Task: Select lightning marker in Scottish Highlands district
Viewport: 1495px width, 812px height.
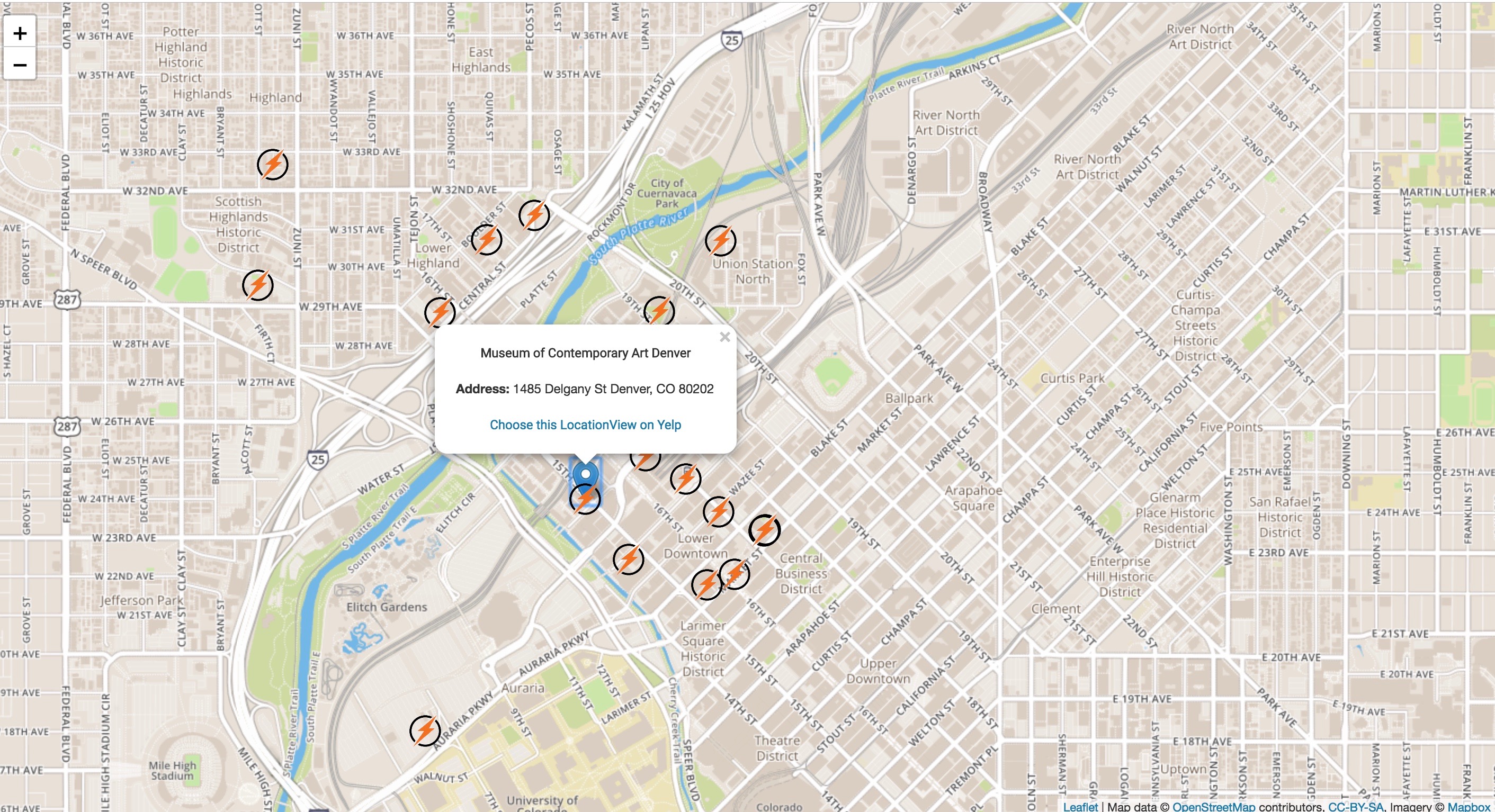Action: pos(258,285)
